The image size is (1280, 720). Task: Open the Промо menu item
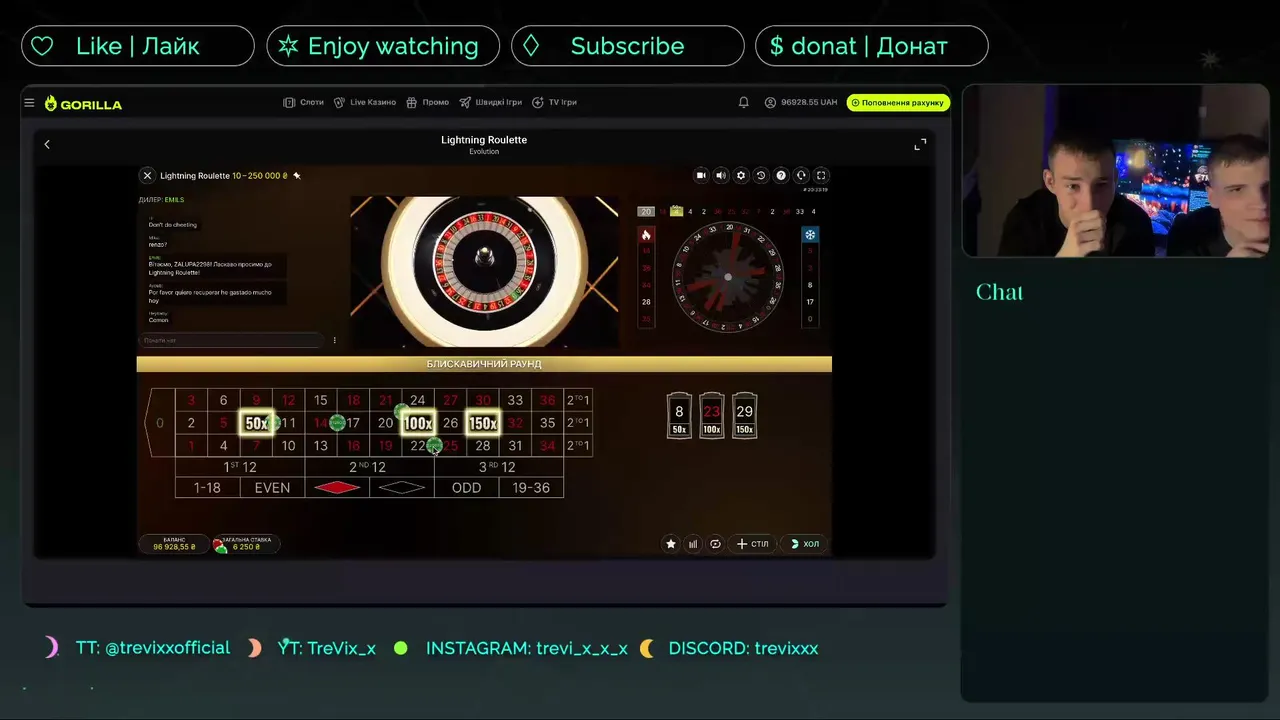click(x=427, y=102)
